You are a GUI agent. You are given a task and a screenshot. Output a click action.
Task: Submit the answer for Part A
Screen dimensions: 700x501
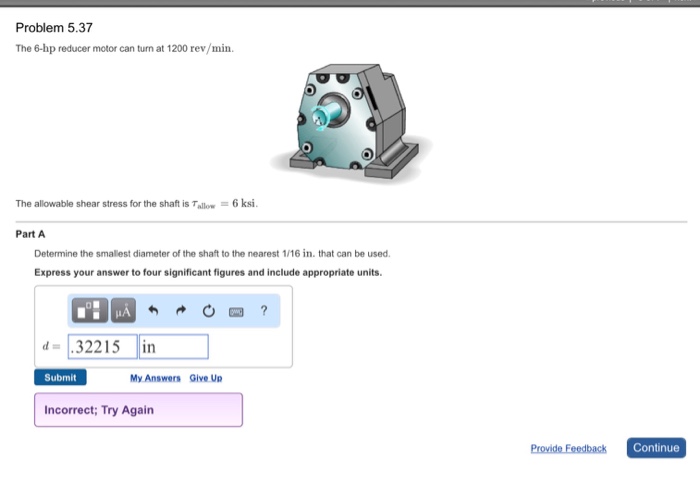click(60, 377)
